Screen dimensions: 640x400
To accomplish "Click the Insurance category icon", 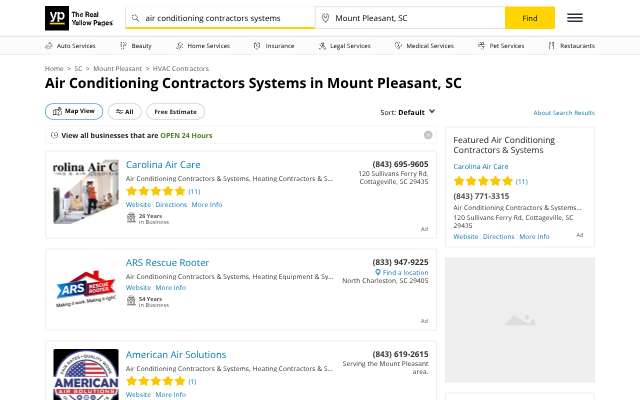I will click(x=257, y=46).
